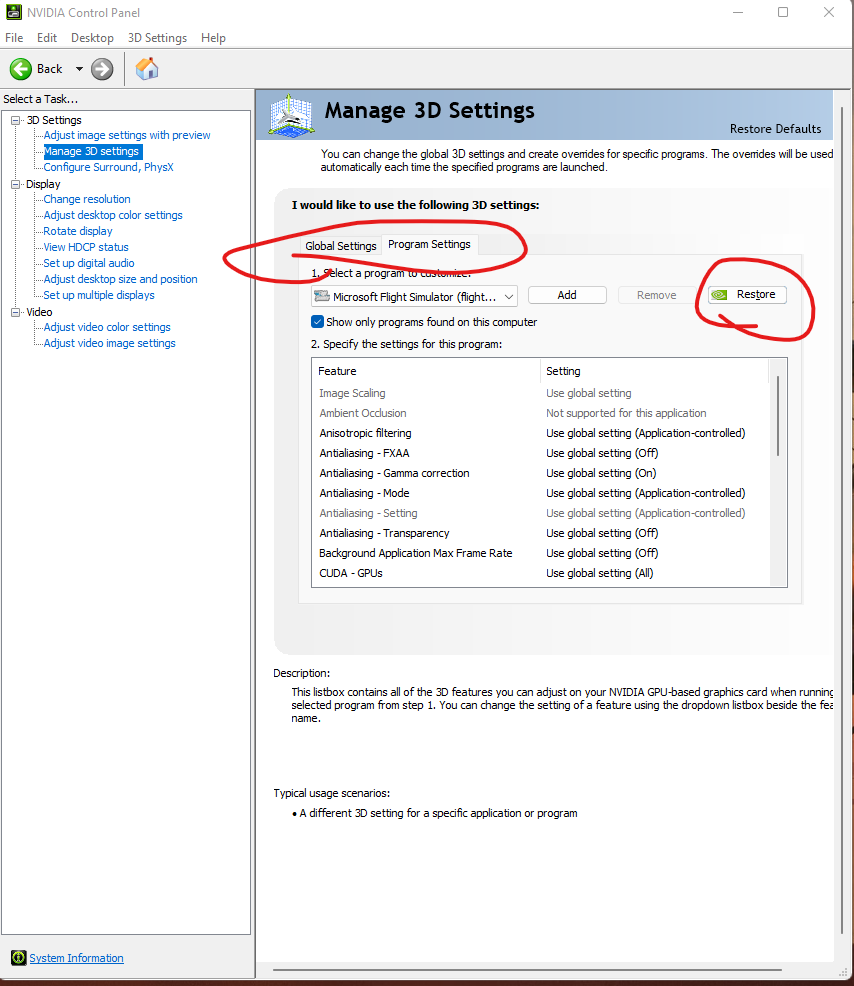Click the Add program button
The height and width of the screenshot is (986, 854).
567,295
